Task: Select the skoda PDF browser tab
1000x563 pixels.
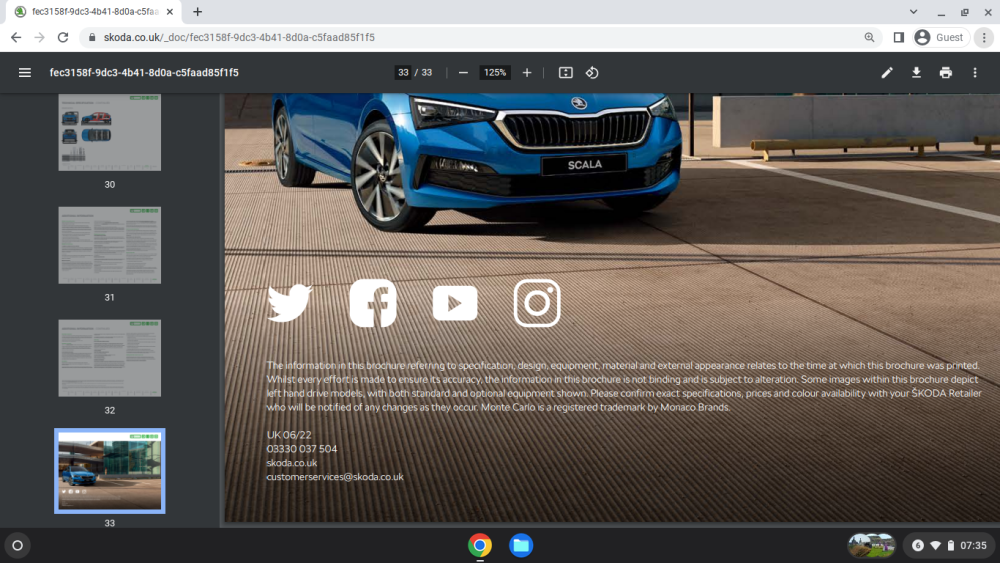Action: coord(94,11)
